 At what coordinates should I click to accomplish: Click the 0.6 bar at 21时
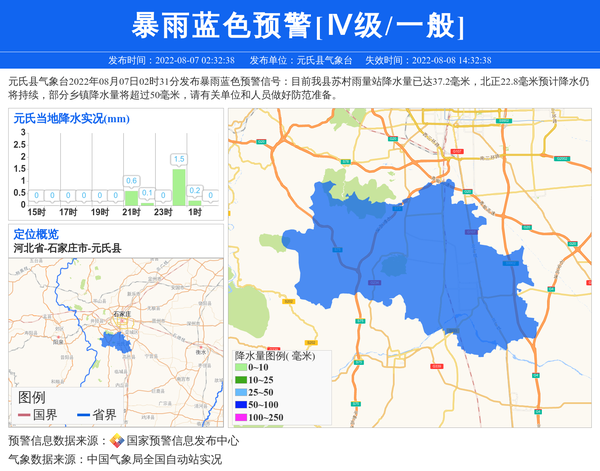(x=131, y=198)
